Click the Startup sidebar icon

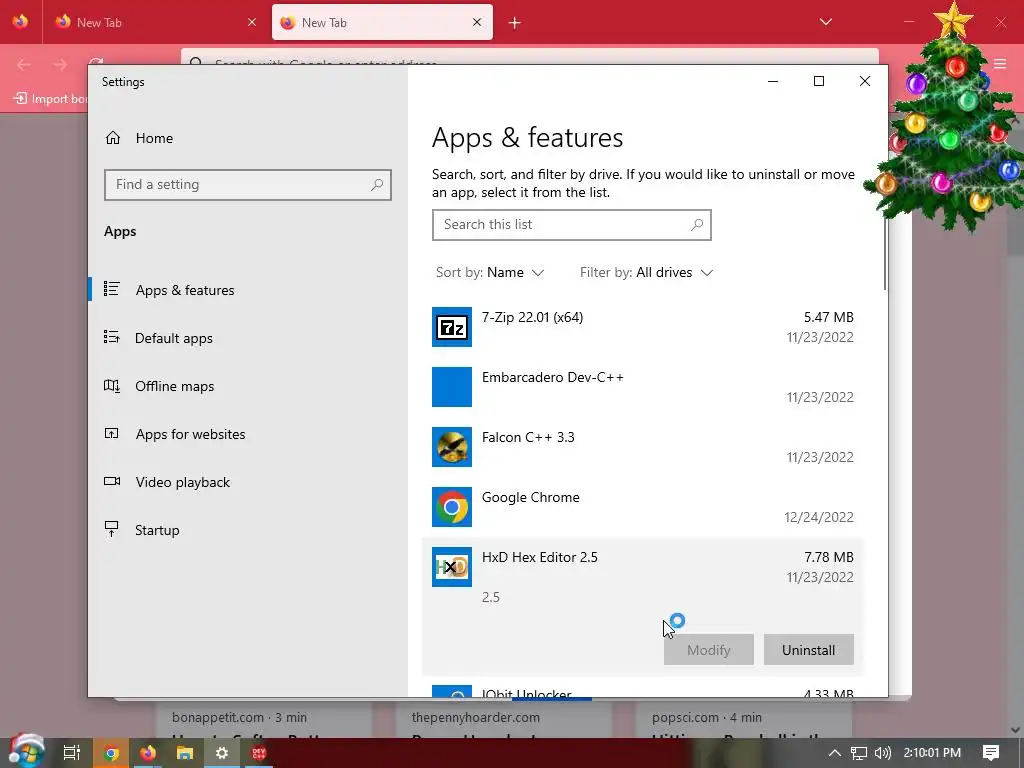pyautogui.click(x=112, y=529)
